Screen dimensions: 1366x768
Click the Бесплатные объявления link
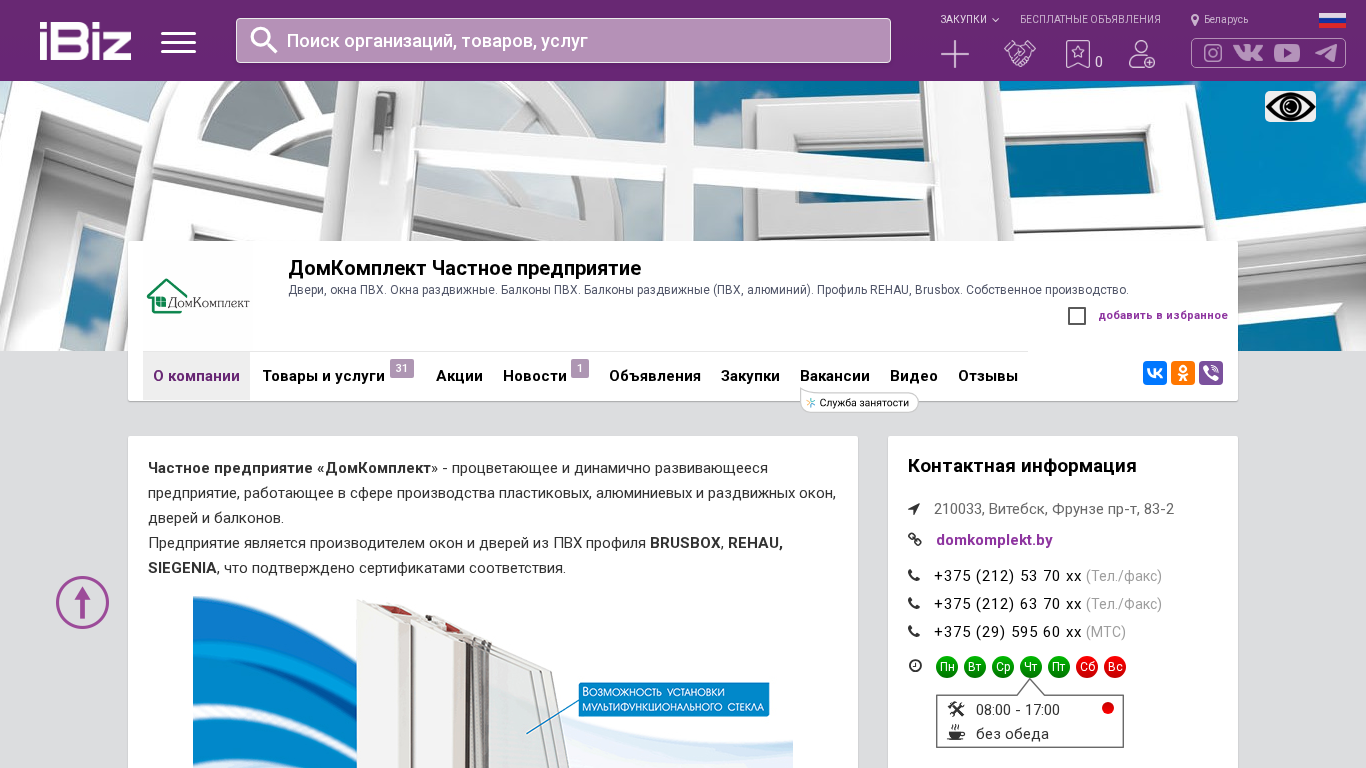point(1090,19)
